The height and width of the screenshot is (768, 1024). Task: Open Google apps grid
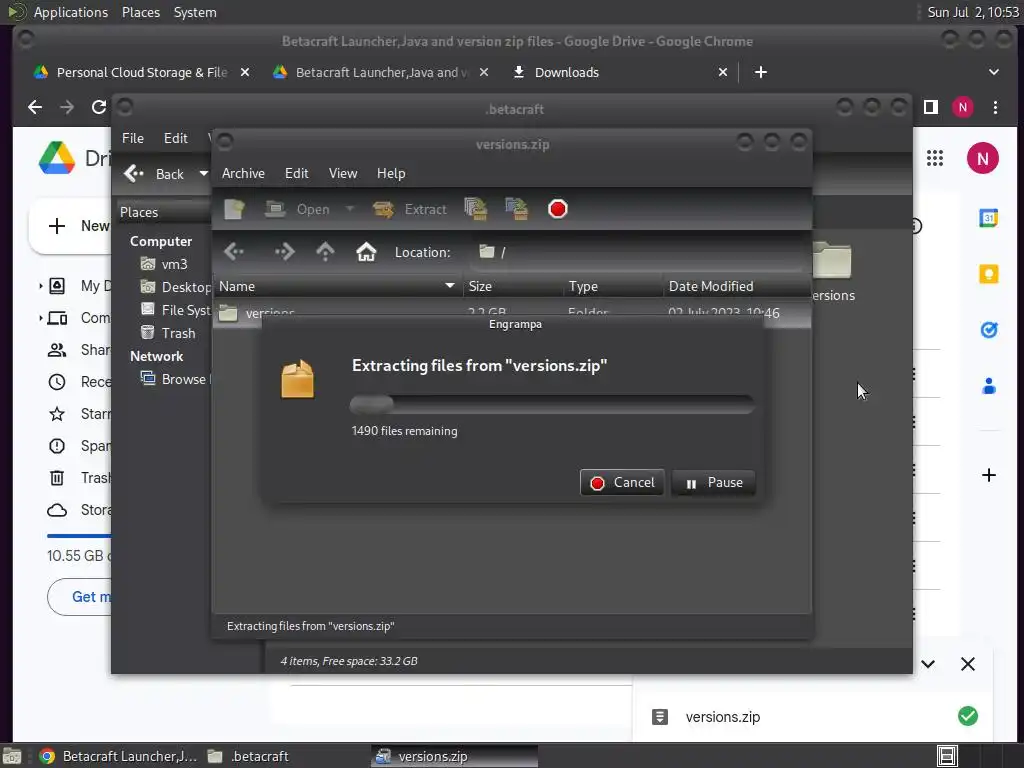tap(935, 158)
